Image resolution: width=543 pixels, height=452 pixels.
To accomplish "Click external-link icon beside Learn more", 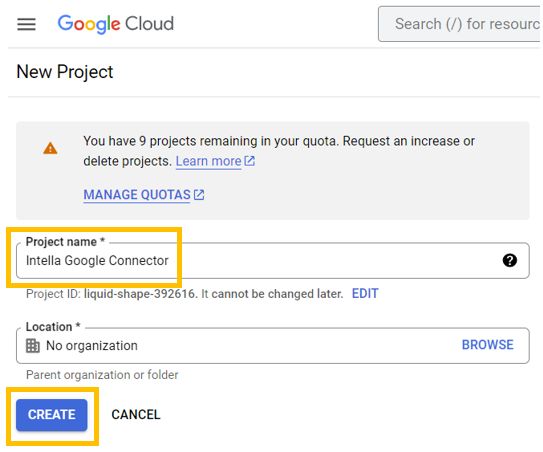I will (x=250, y=161).
